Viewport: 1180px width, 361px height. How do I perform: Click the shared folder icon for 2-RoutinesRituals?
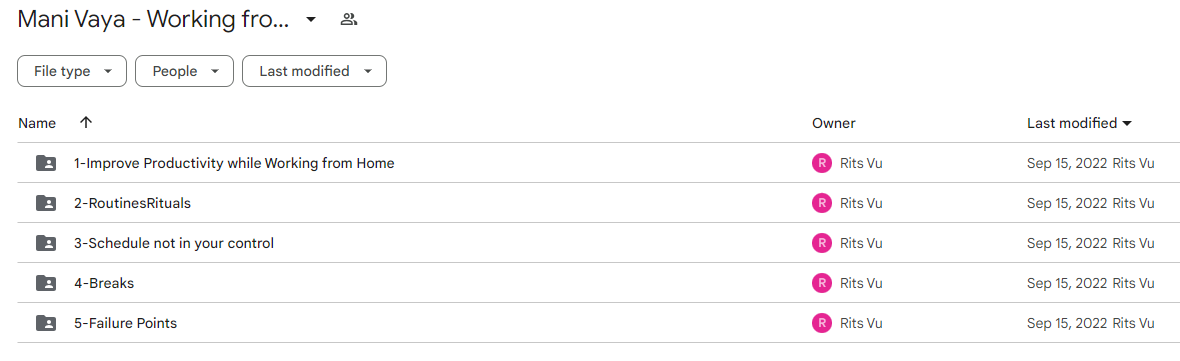46,203
